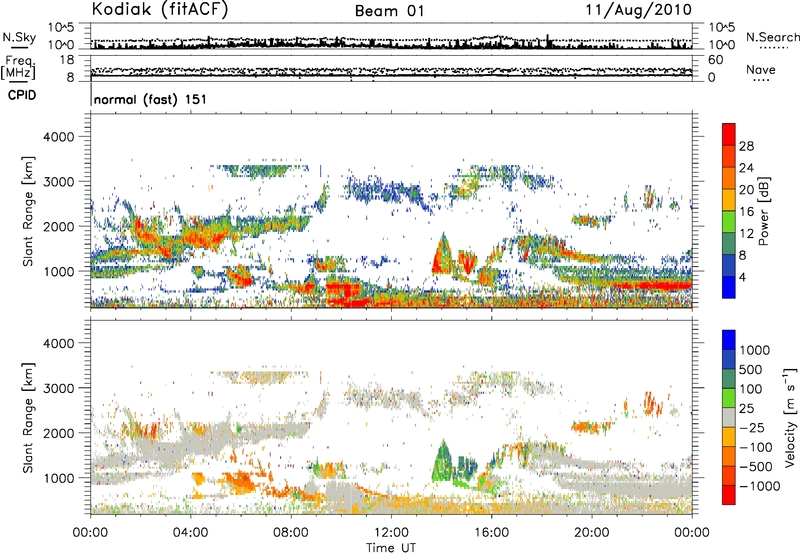Click the "4" value on Power color bar
This screenshot has width=800, height=554.
click(742, 277)
